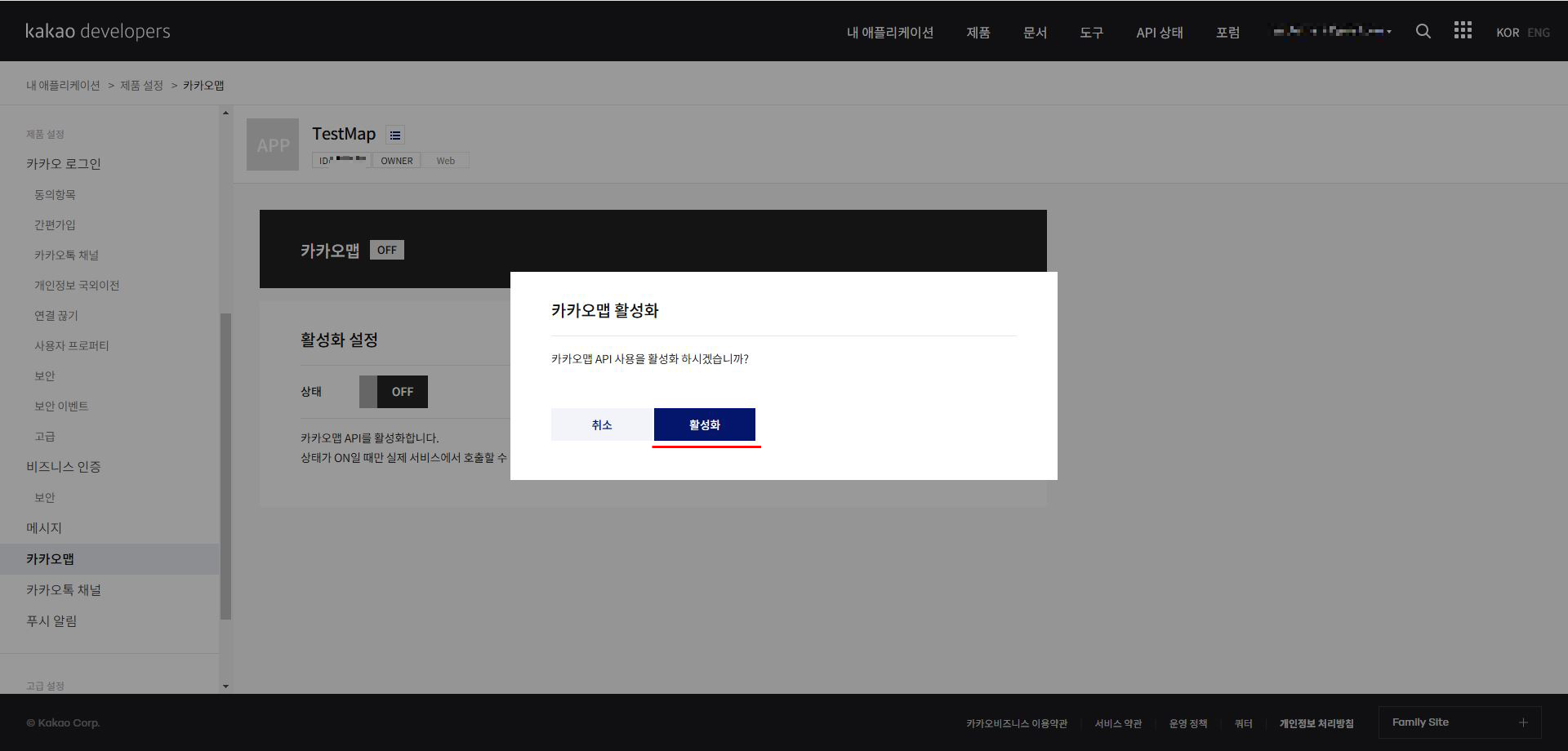This screenshot has width=1568, height=751.
Task: Open 개인정보 처리방침 footer link
Action: (1316, 723)
